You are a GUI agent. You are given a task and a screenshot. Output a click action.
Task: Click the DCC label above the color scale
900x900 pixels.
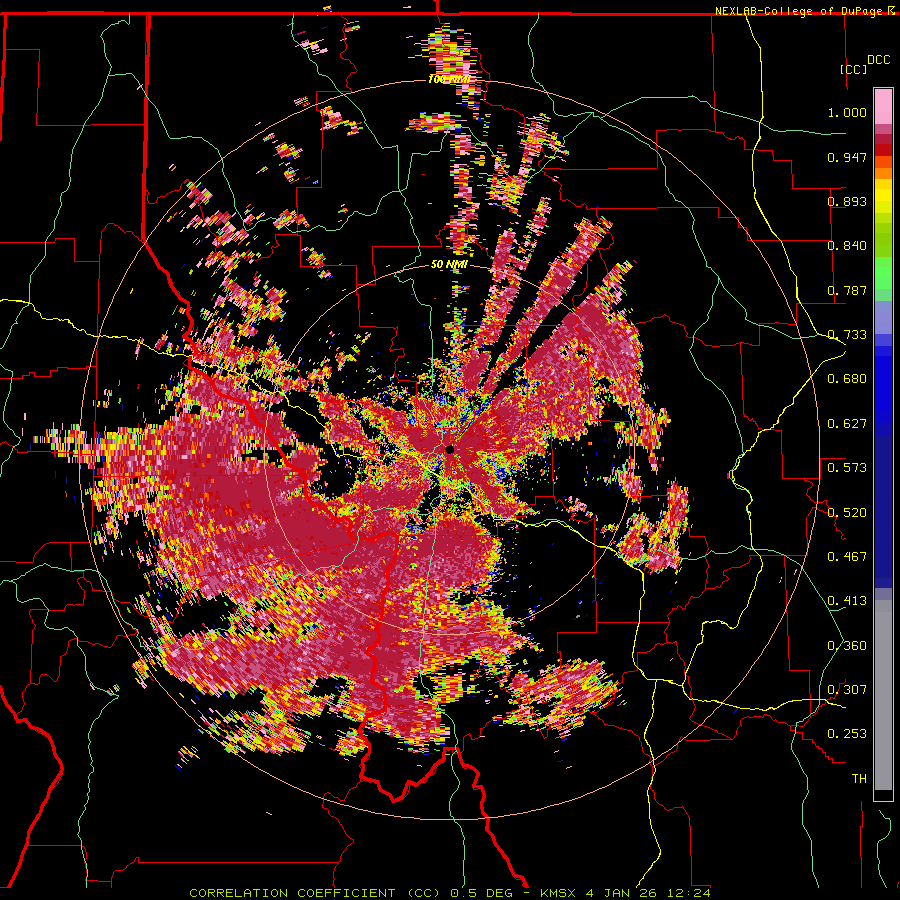pos(878,60)
